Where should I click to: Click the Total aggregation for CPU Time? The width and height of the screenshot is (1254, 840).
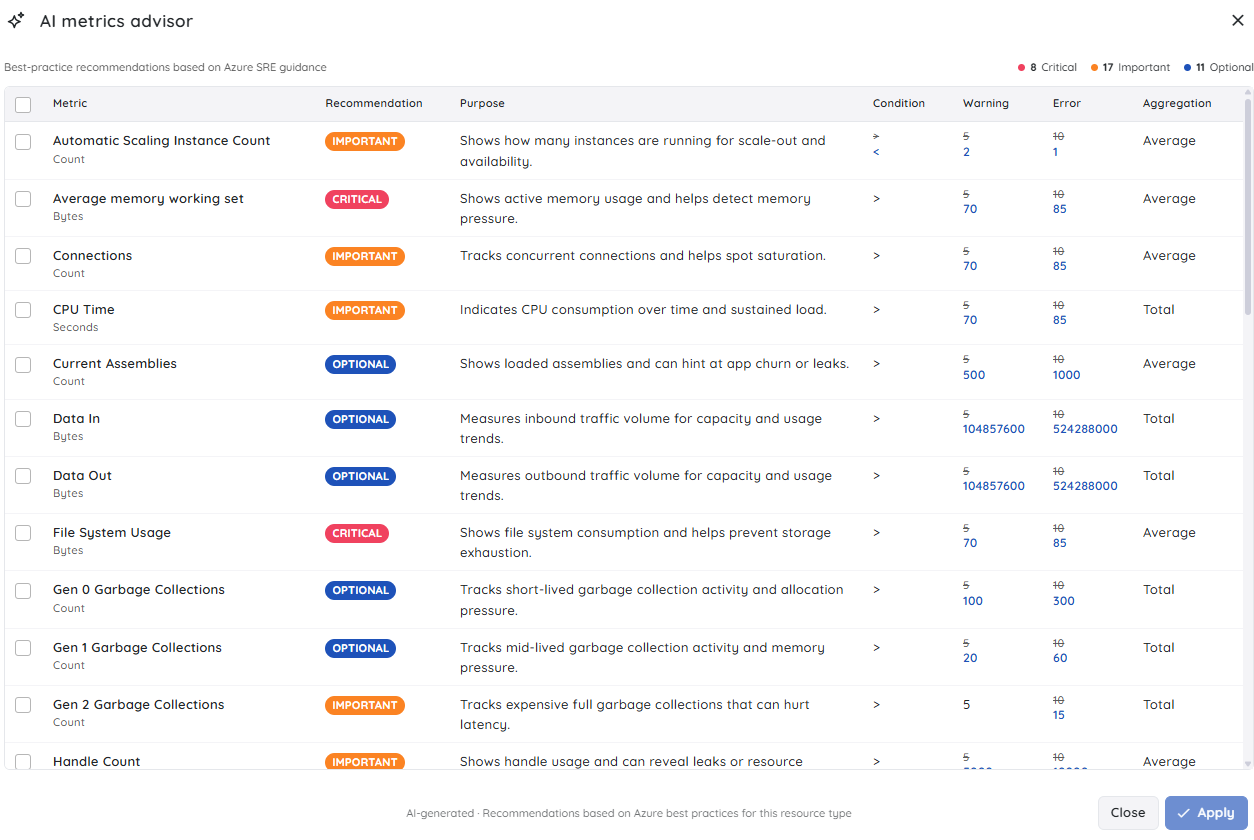click(x=1159, y=310)
